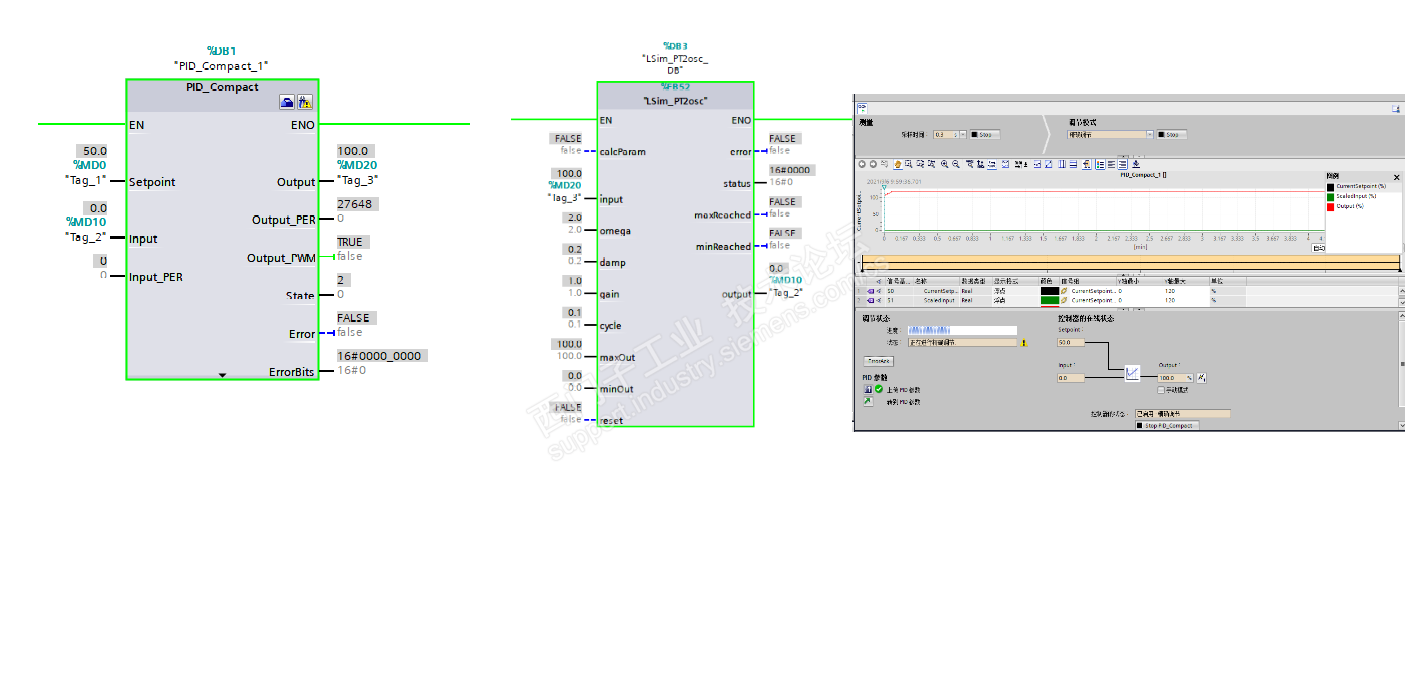Image resolution: width=1416 pixels, height=683 pixels.
Task: Close the trend legend panel
Action: point(1396,177)
